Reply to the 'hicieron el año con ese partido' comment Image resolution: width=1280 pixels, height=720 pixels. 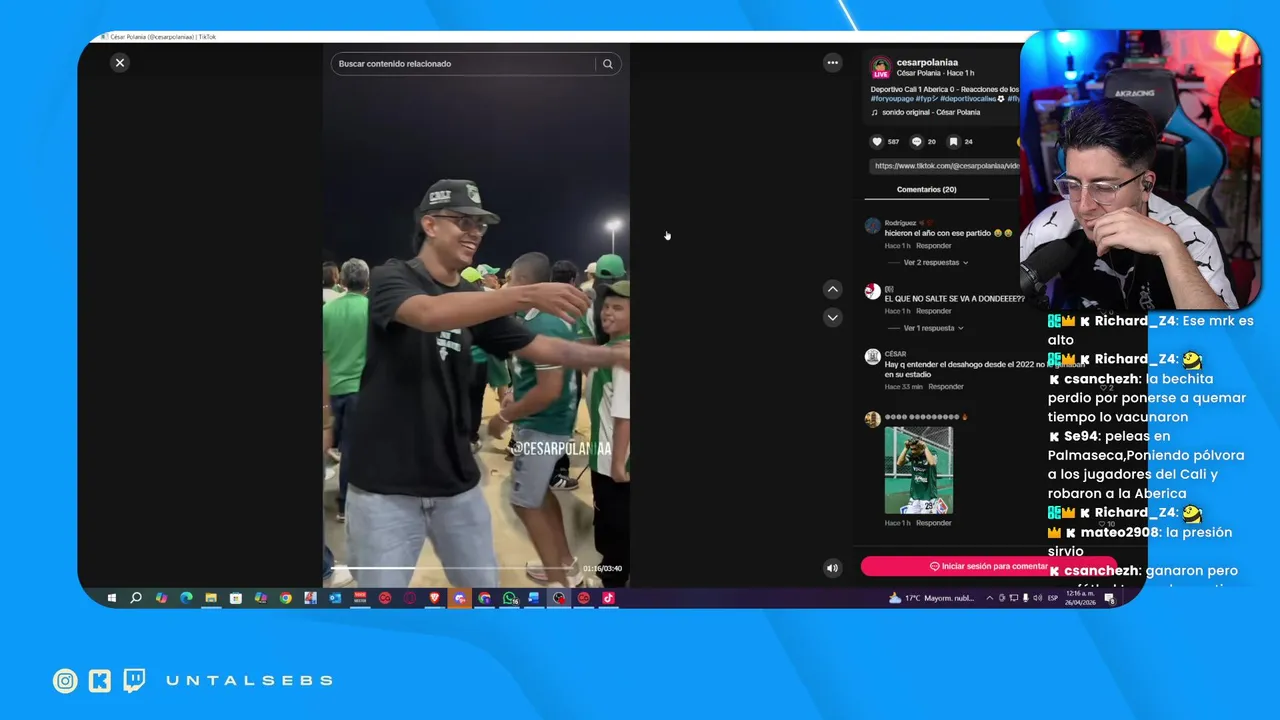click(x=934, y=246)
